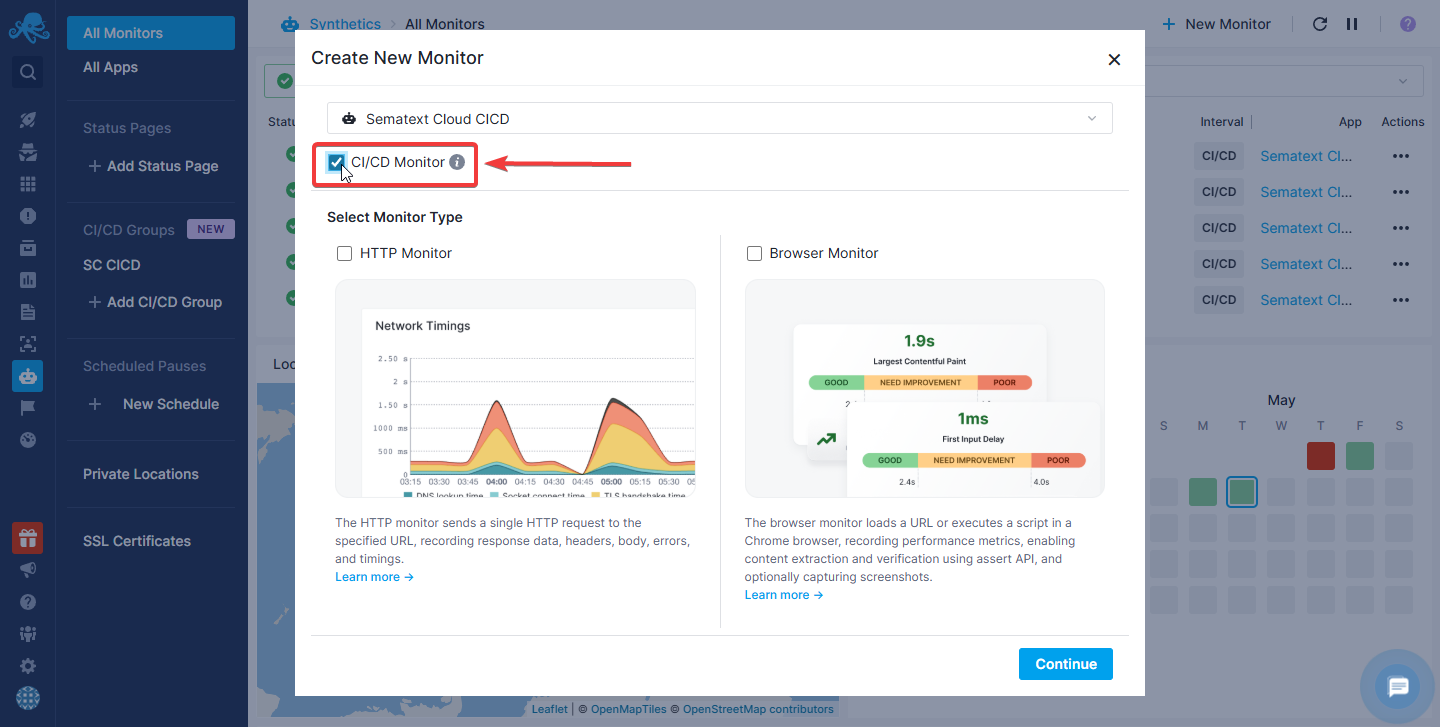1440x727 pixels.
Task: Click the pause icon in top bar
Action: point(1352,24)
